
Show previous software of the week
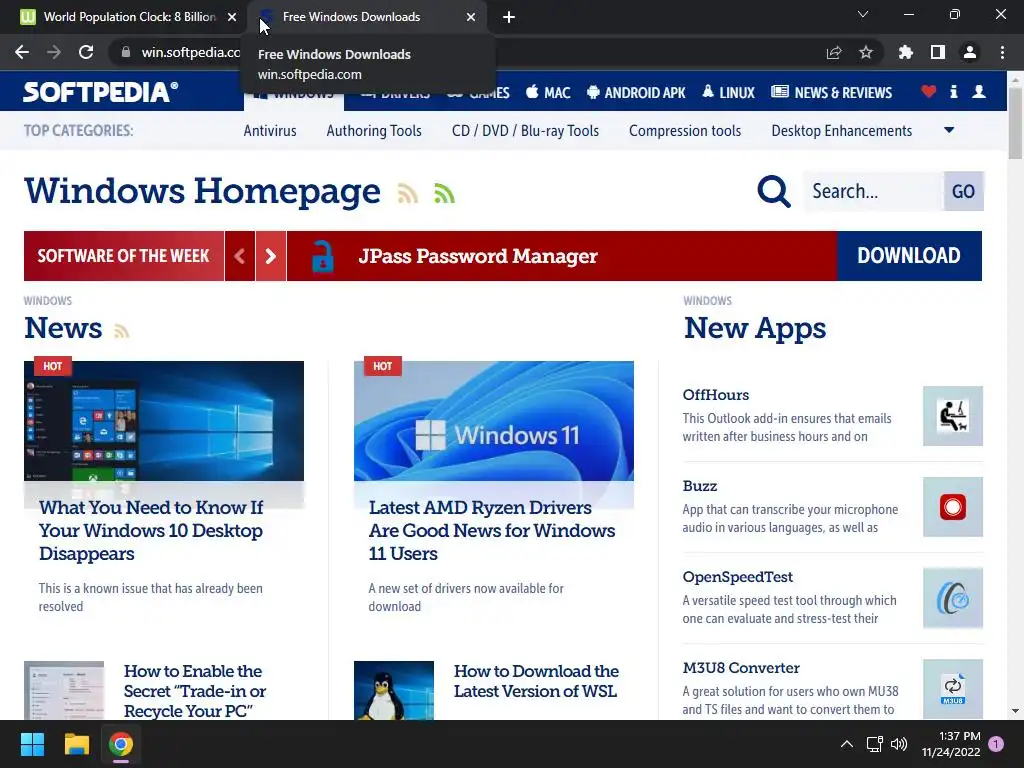pos(240,256)
